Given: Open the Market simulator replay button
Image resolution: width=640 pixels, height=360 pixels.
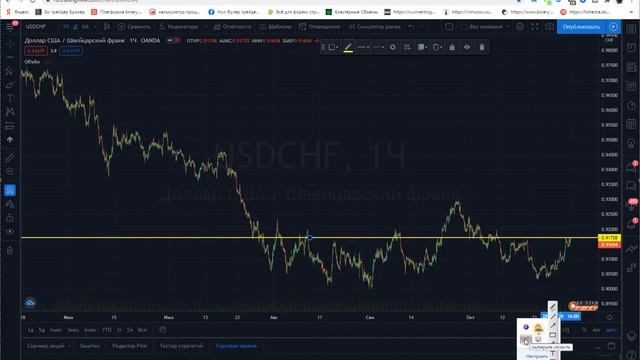Looking at the screenshot, I should [375, 27].
